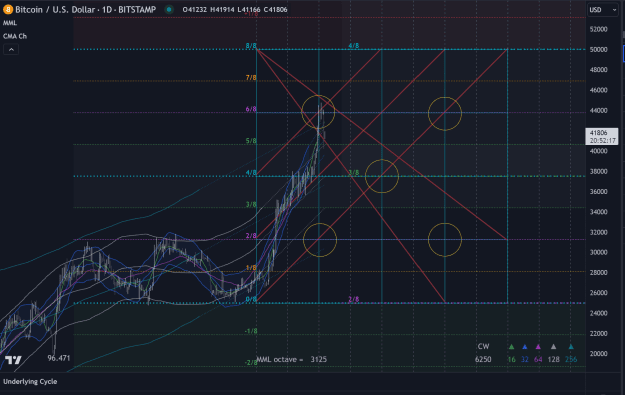Viewport: 625px width, 395px height.
Task: Click the Bitcoin symbol logo icon
Action: click(8, 9)
